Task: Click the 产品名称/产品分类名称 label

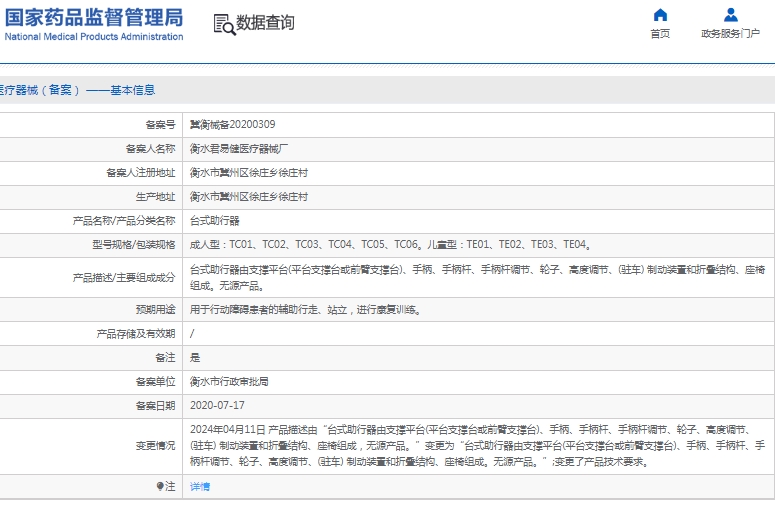Action: point(124,221)
